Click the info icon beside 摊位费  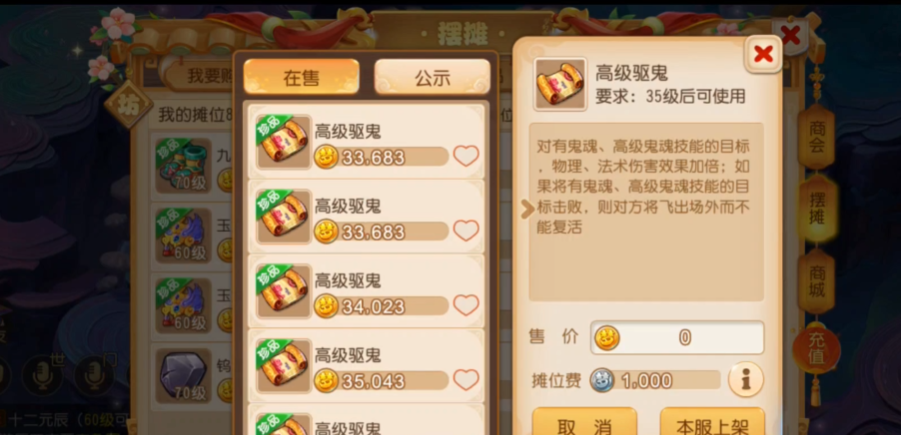coord(746,379)
